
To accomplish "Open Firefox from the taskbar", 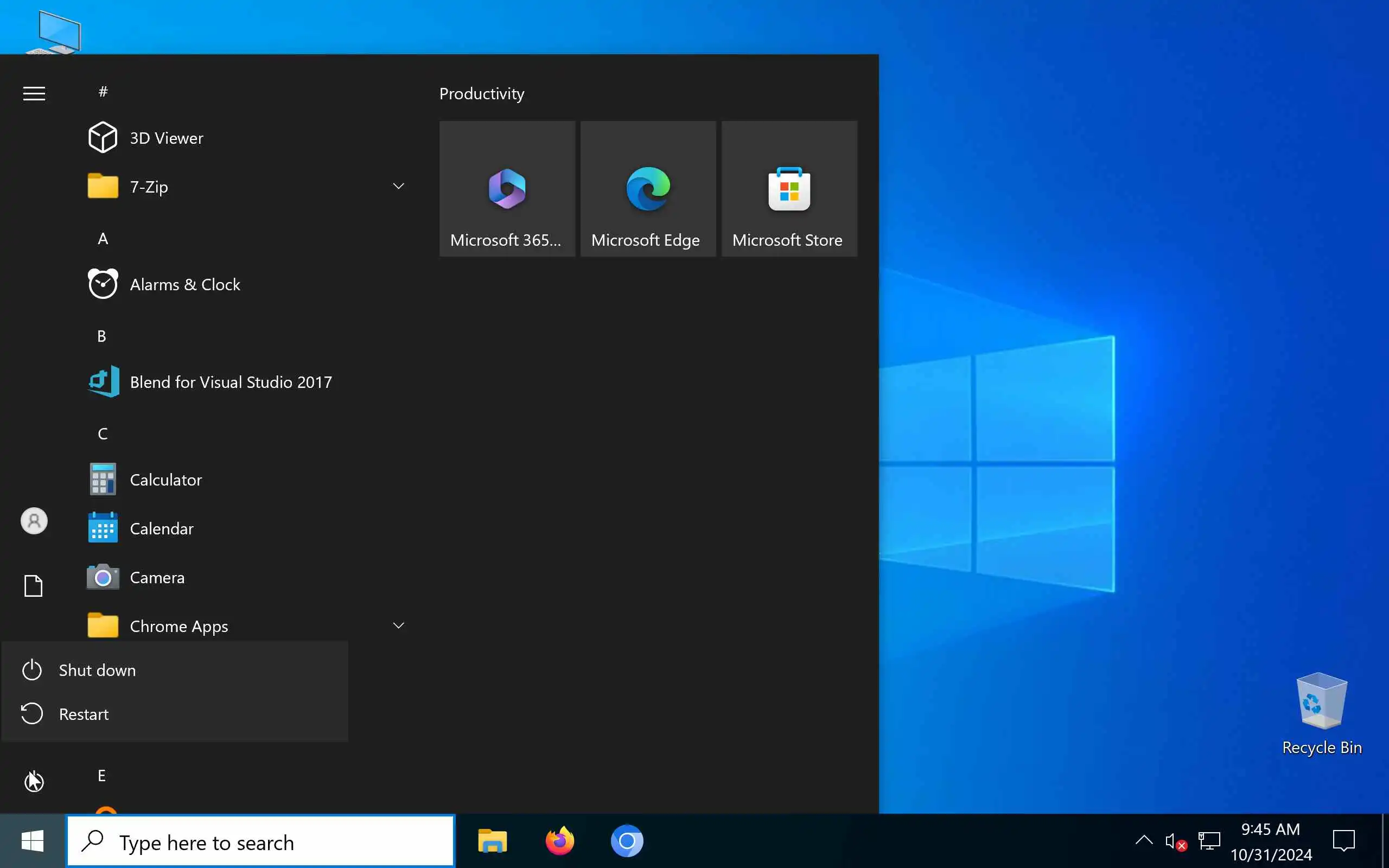I will pos(559,841).
